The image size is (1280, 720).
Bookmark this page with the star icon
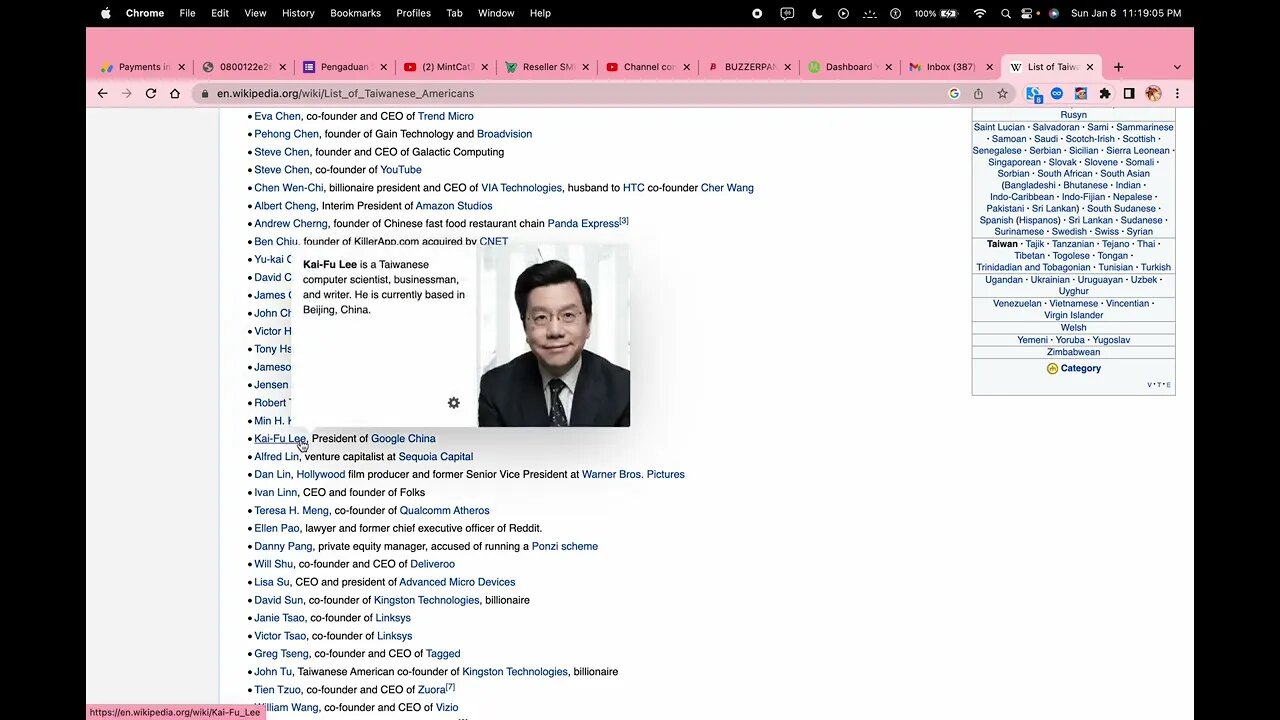pos(1002,93)
